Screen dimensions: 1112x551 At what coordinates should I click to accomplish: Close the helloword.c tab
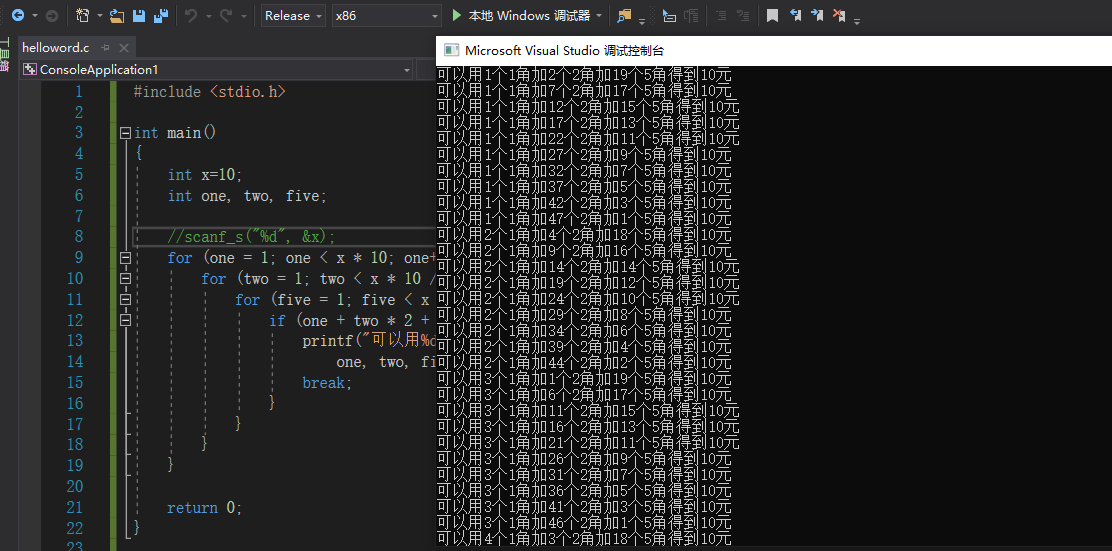point(123,48)
